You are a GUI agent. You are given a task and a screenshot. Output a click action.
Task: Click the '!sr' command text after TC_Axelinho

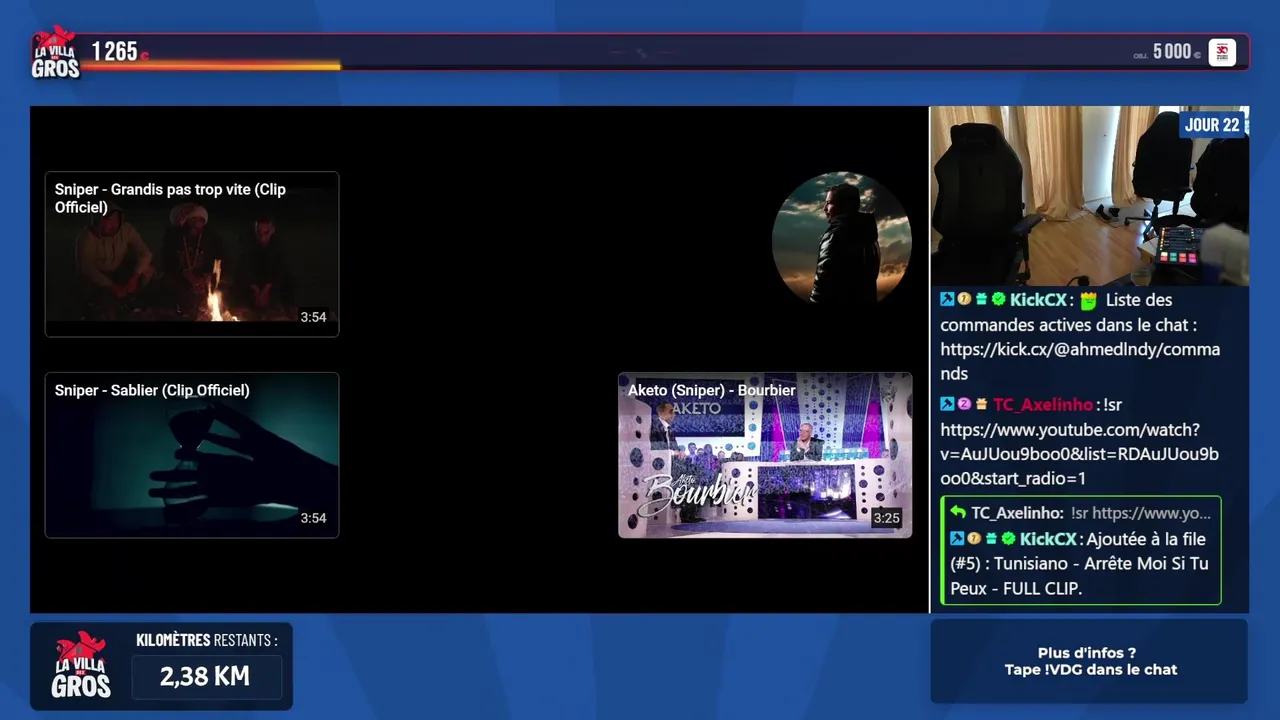1112,405
